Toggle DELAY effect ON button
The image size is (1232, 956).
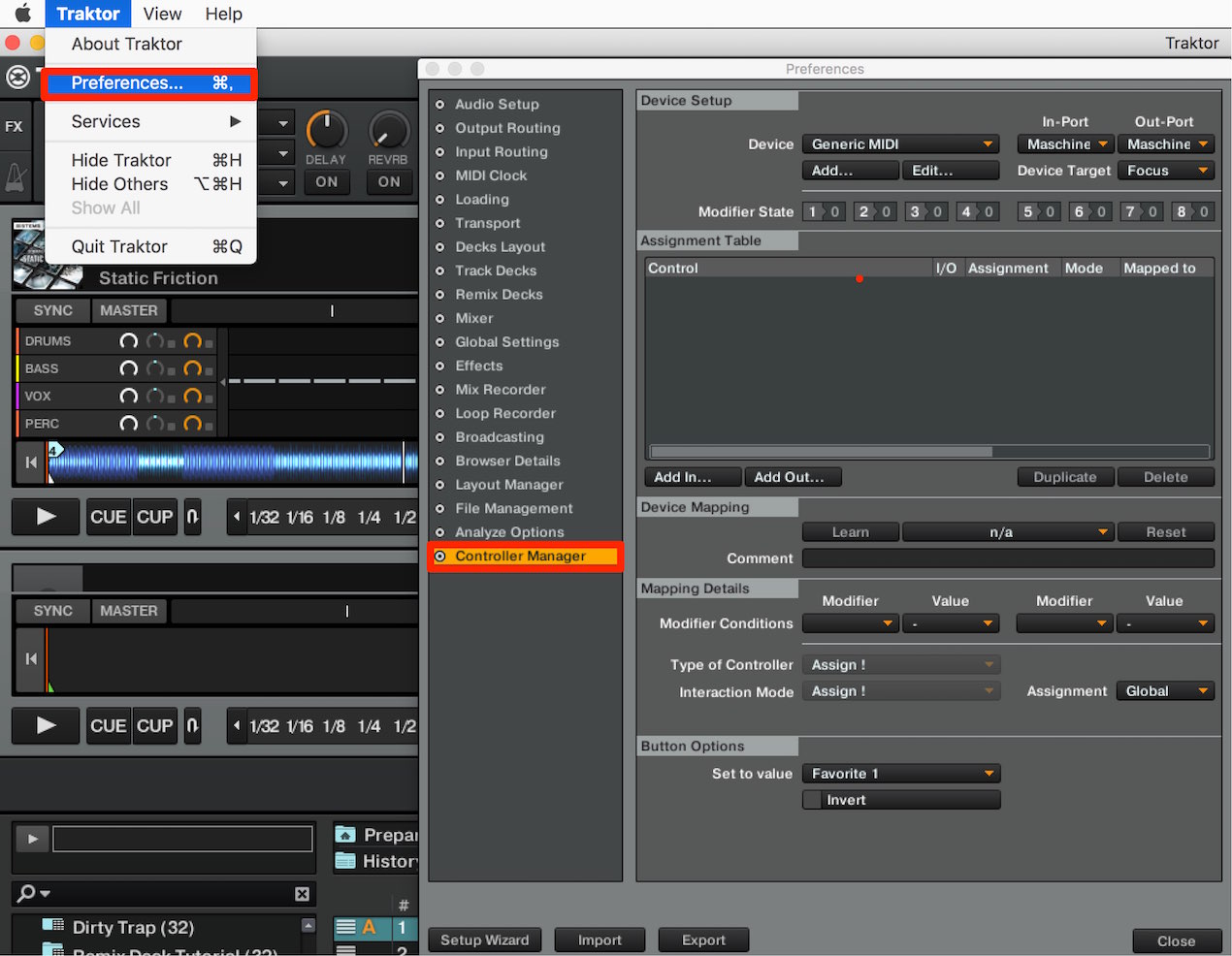(x=327, y=181)
